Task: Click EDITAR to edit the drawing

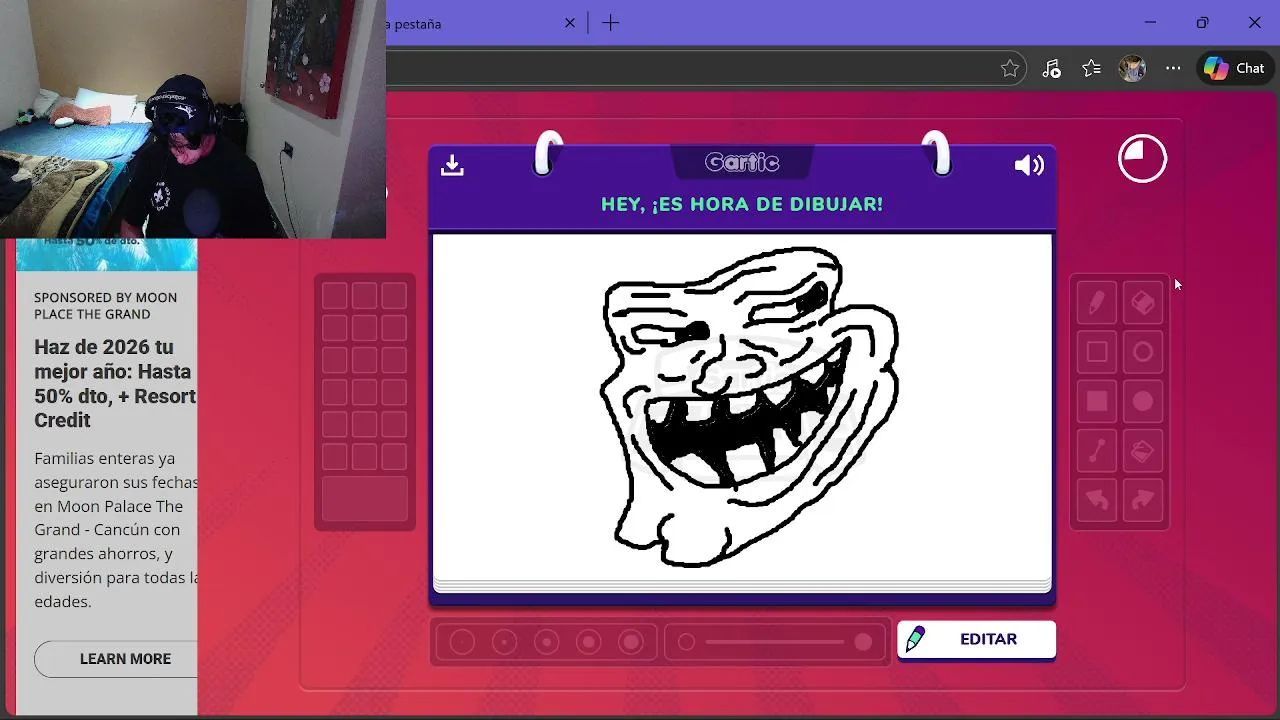Action: 976,639
